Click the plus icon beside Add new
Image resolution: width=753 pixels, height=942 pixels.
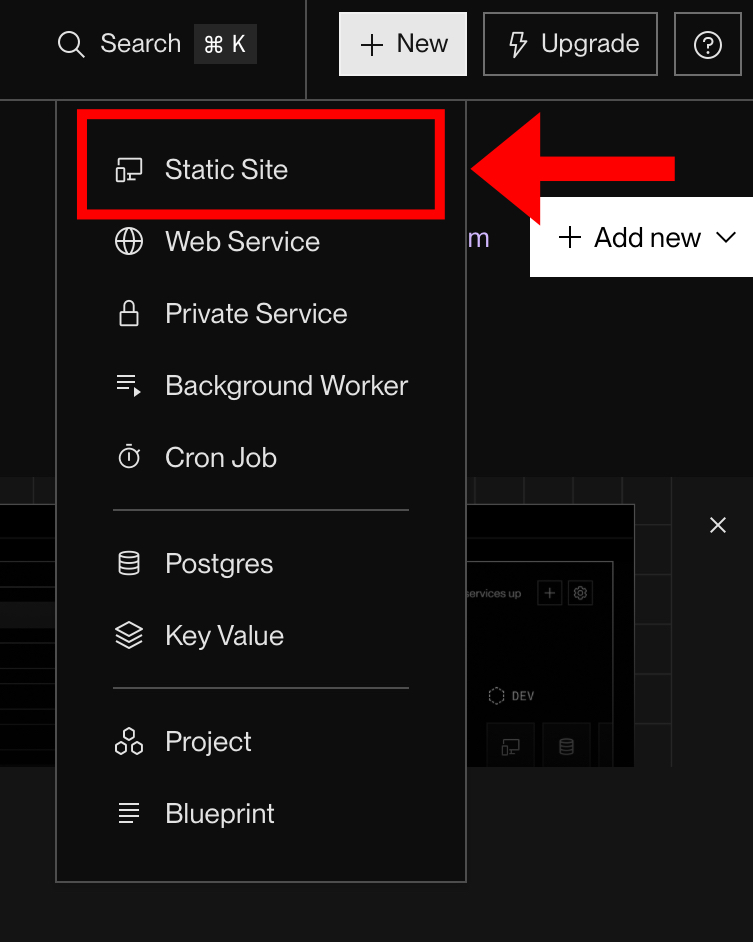(x=570, y=237)
